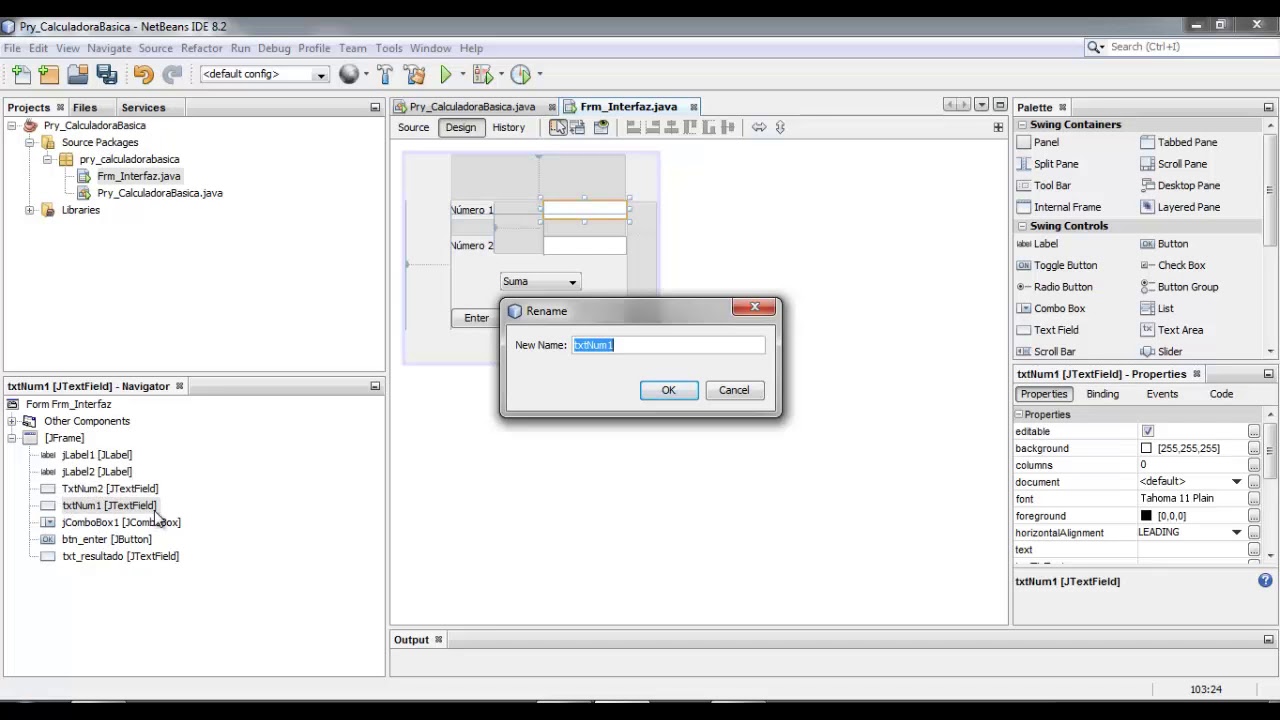Click Cancel in the Rename dialog
The image size is (1280, 720).
pos(733,390)
